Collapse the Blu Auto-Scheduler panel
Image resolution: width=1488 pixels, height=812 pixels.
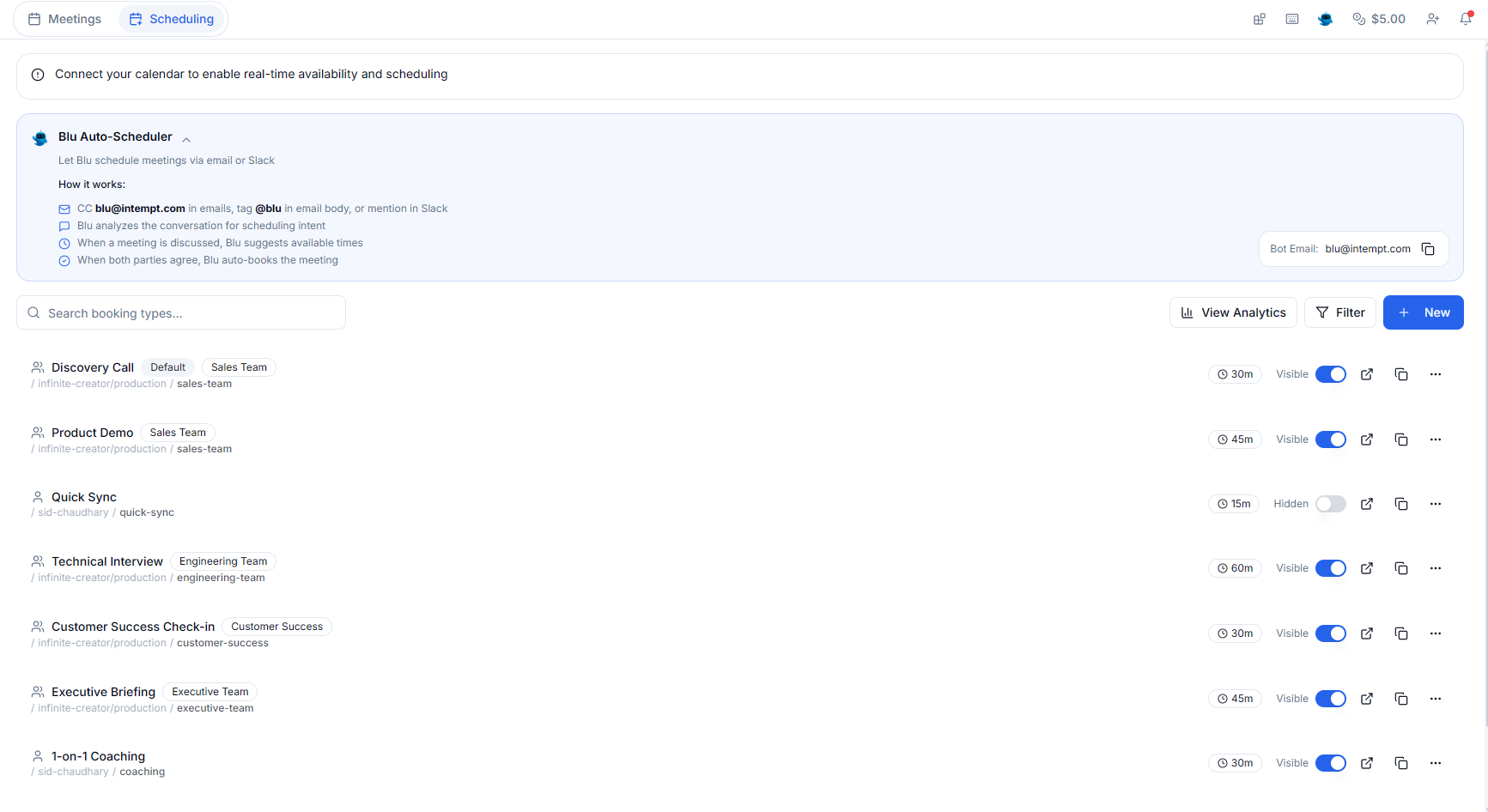(186, 139)
